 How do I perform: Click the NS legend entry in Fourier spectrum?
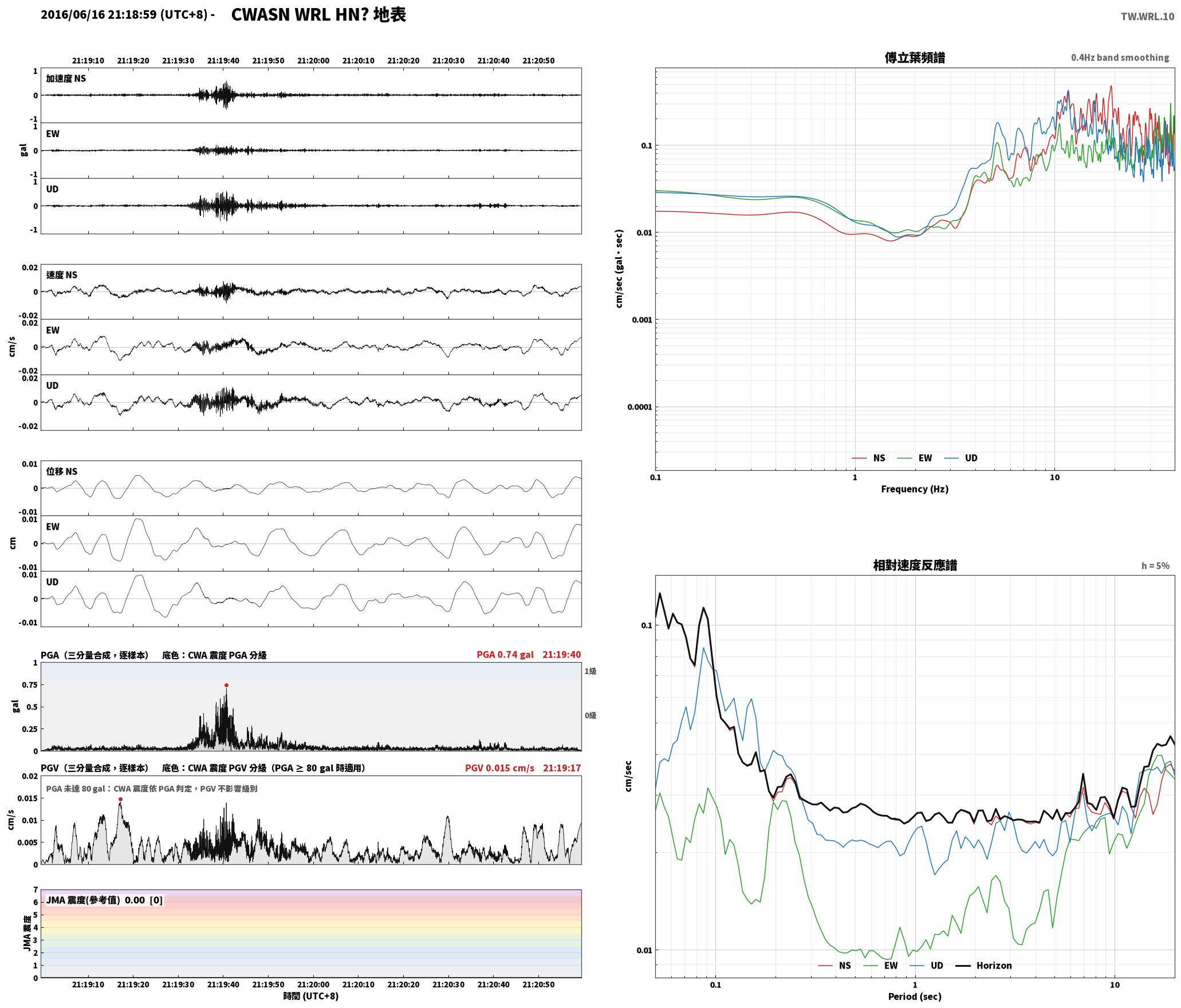click(868, 458)
